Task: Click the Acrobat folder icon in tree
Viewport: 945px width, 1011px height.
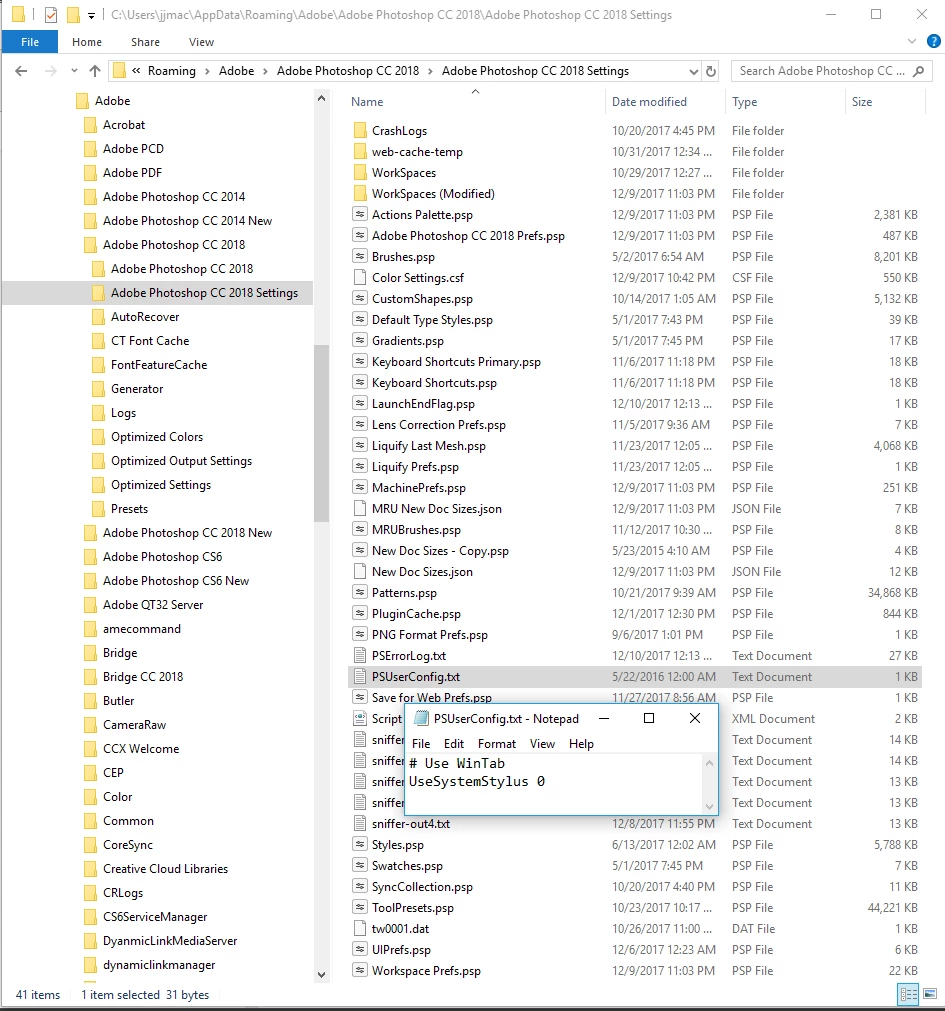Action: click(x=90, y=125)
